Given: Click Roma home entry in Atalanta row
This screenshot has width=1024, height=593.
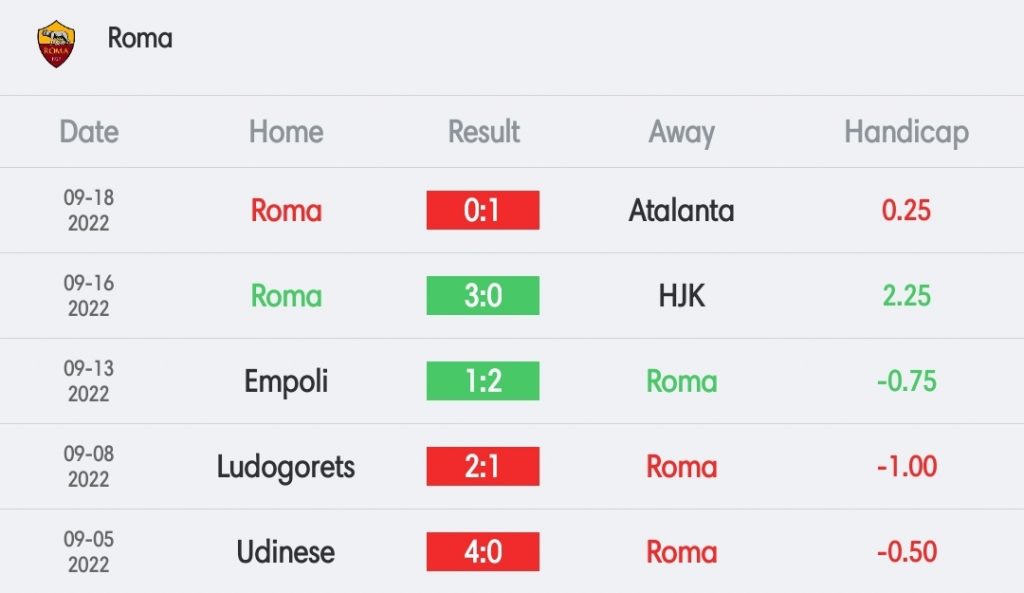Looking at the screenshot, I should click(x=286, y=210).
